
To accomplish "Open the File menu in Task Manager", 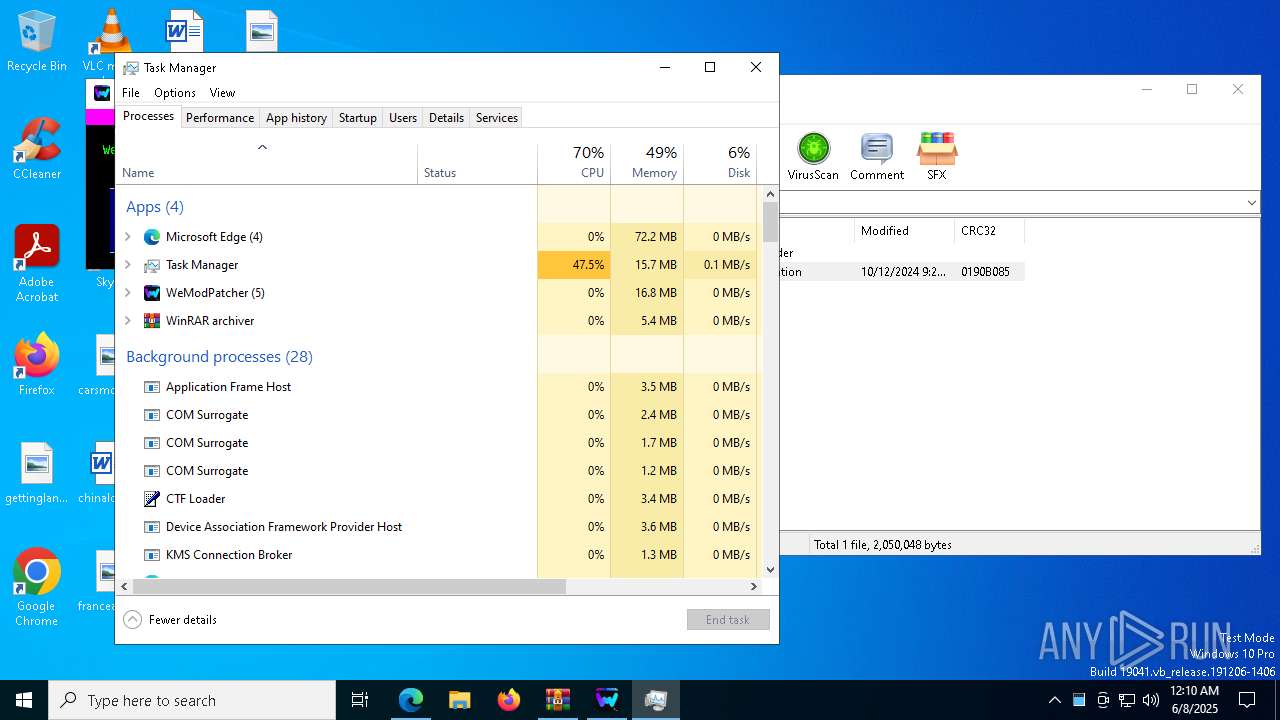I will (x=131, y=93).
